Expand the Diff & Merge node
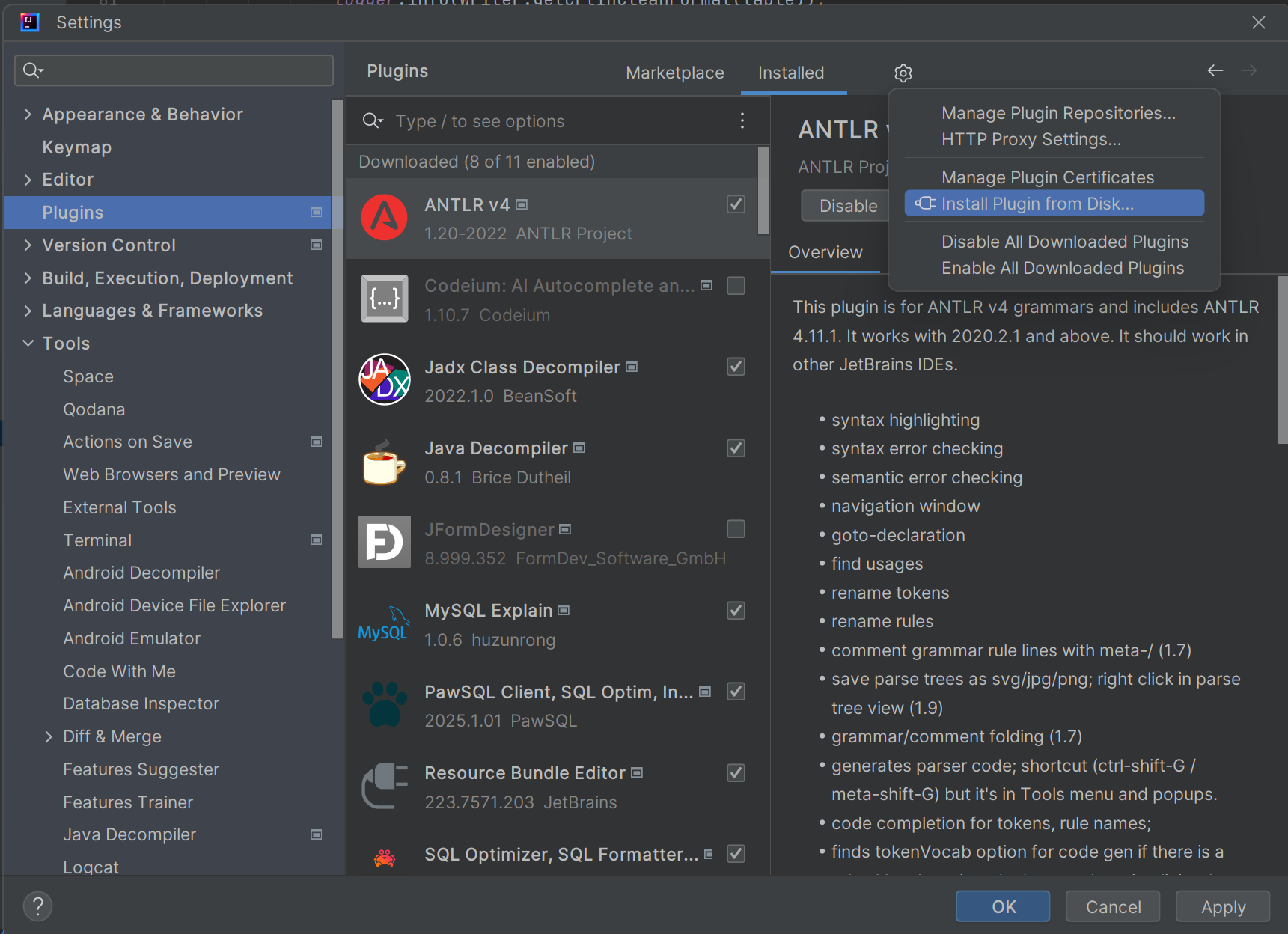The width and height of the screenshot is (1288, 934). tap(49, 737)
